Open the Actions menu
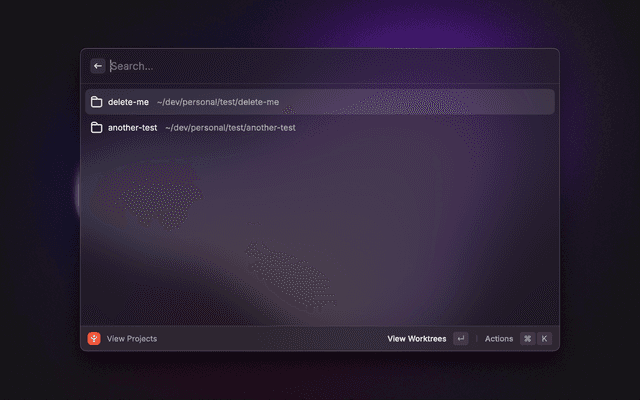The width and height of the screenshot is (640, 400). [x=499, y=339]
